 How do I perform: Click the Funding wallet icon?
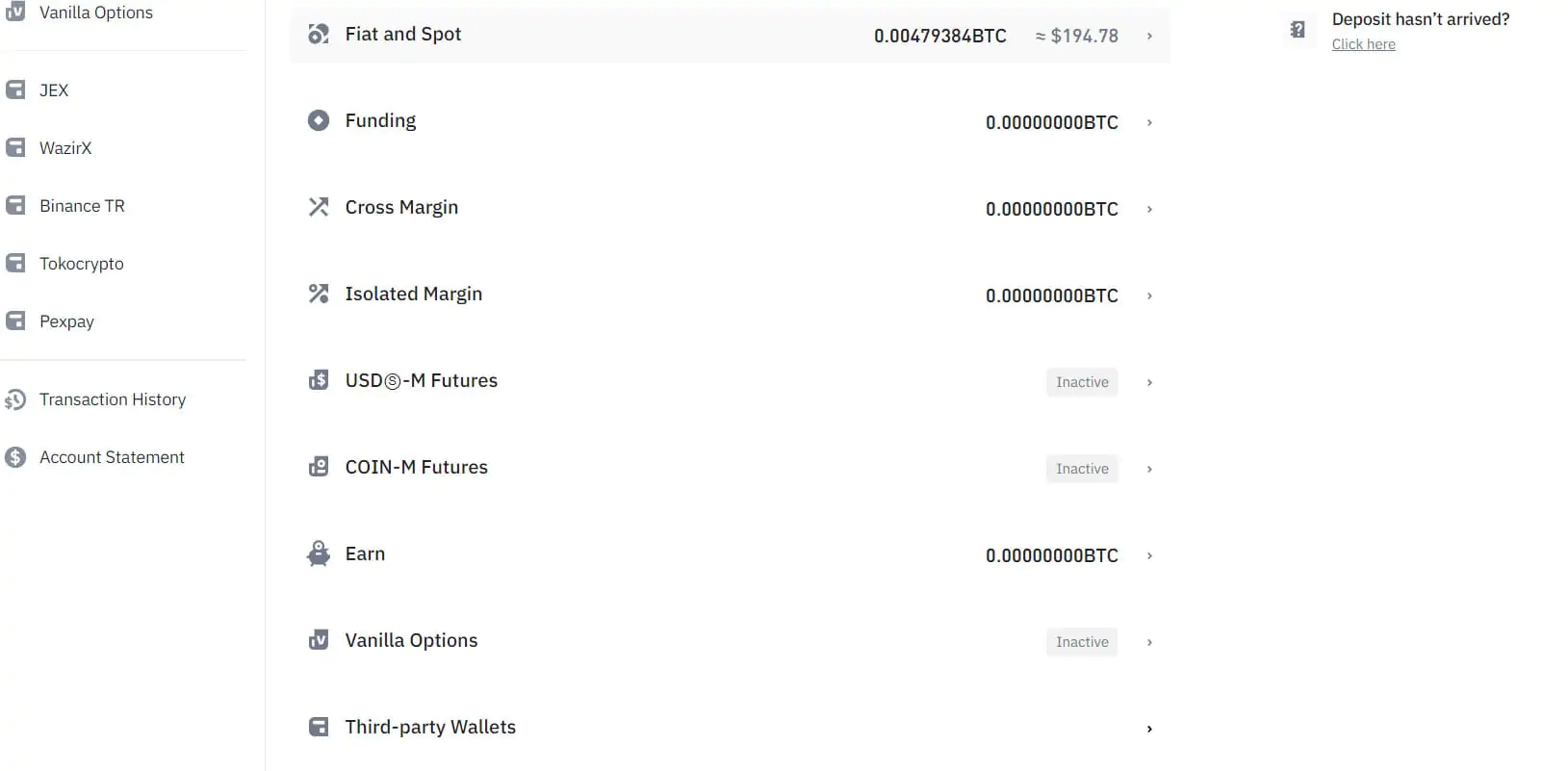click(x=319, y=120)
